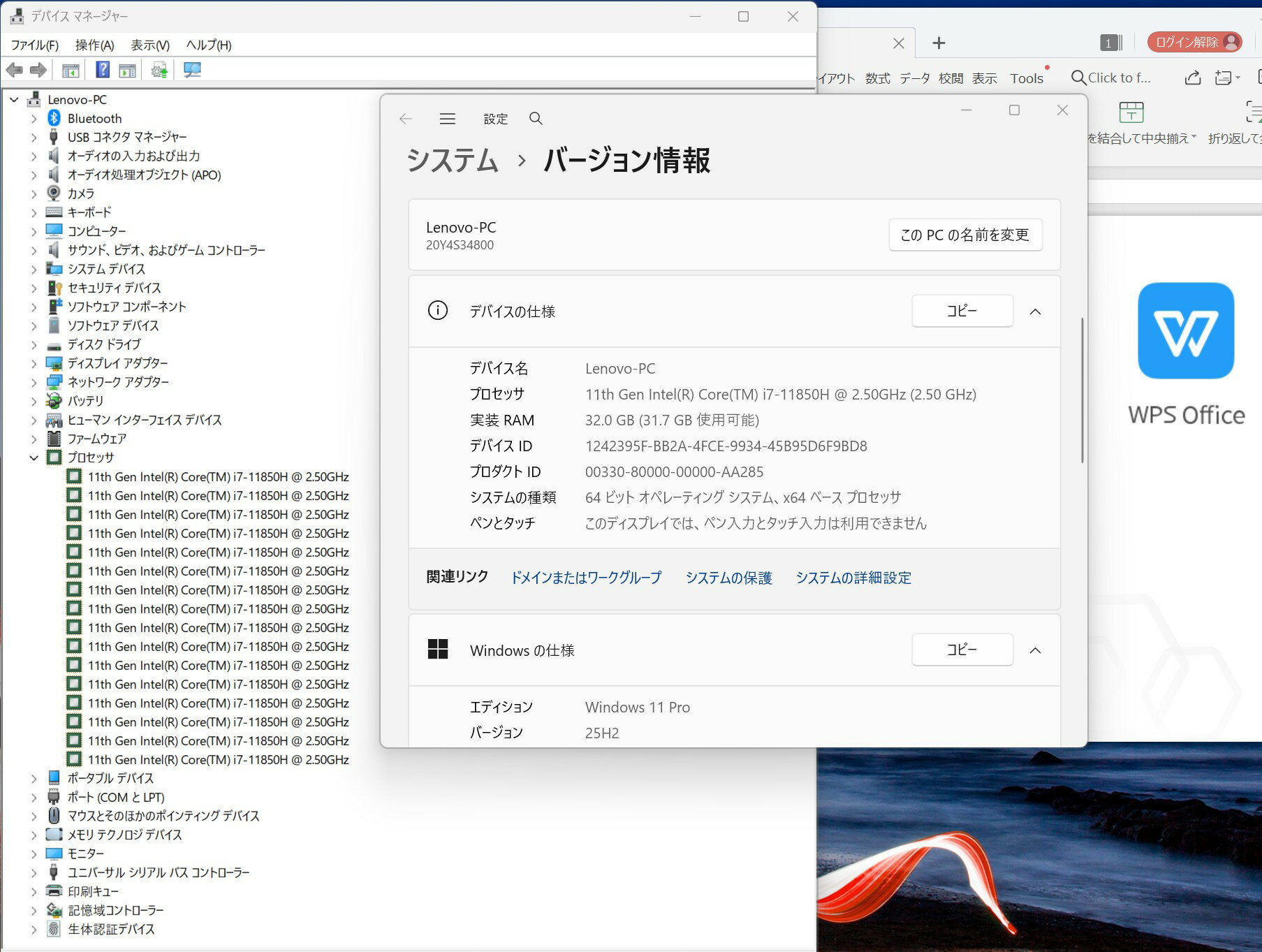
Task: Collapse the デバイスの仕様 section chevron
Action: point(1035,312)
